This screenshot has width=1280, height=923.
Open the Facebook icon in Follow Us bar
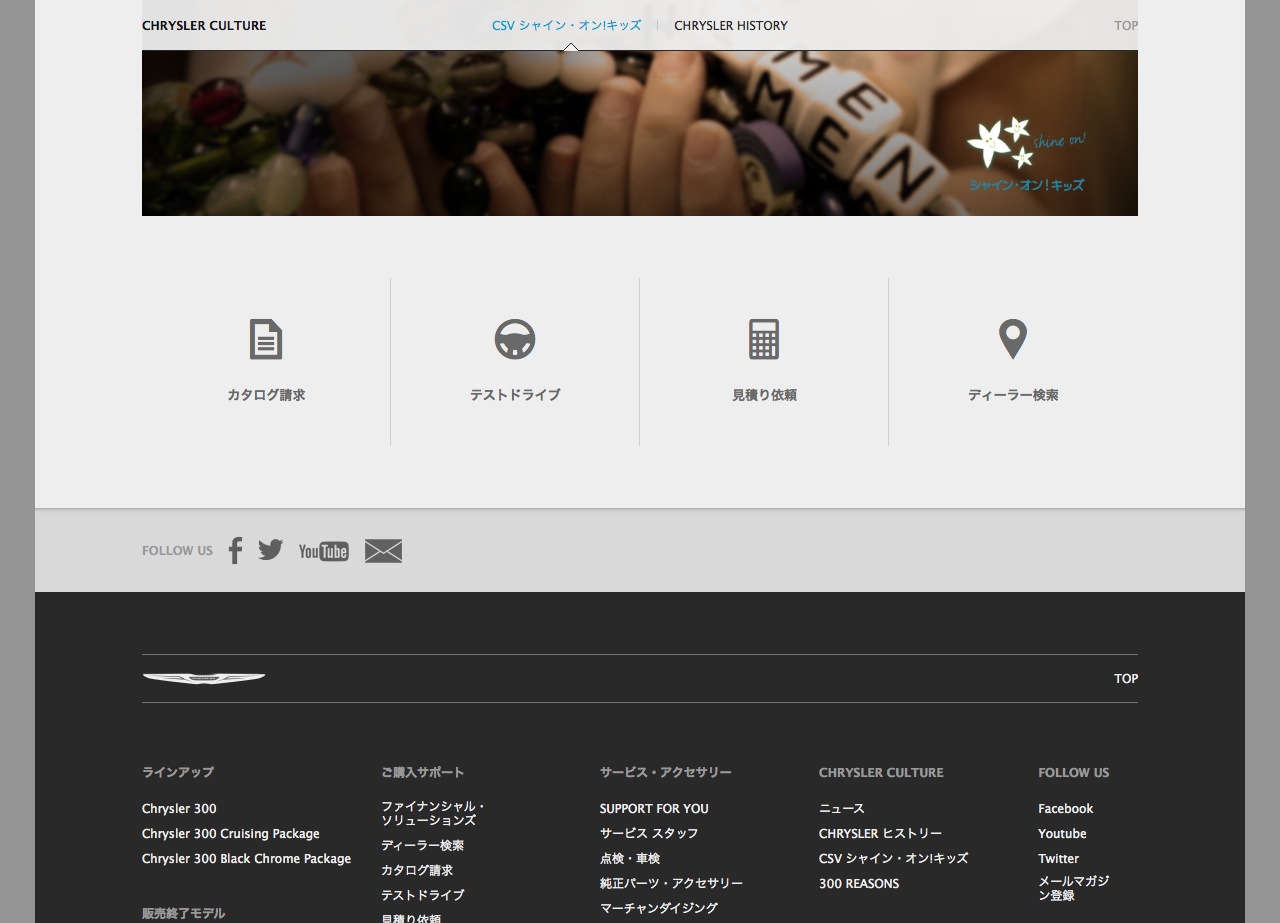(235, 551)
